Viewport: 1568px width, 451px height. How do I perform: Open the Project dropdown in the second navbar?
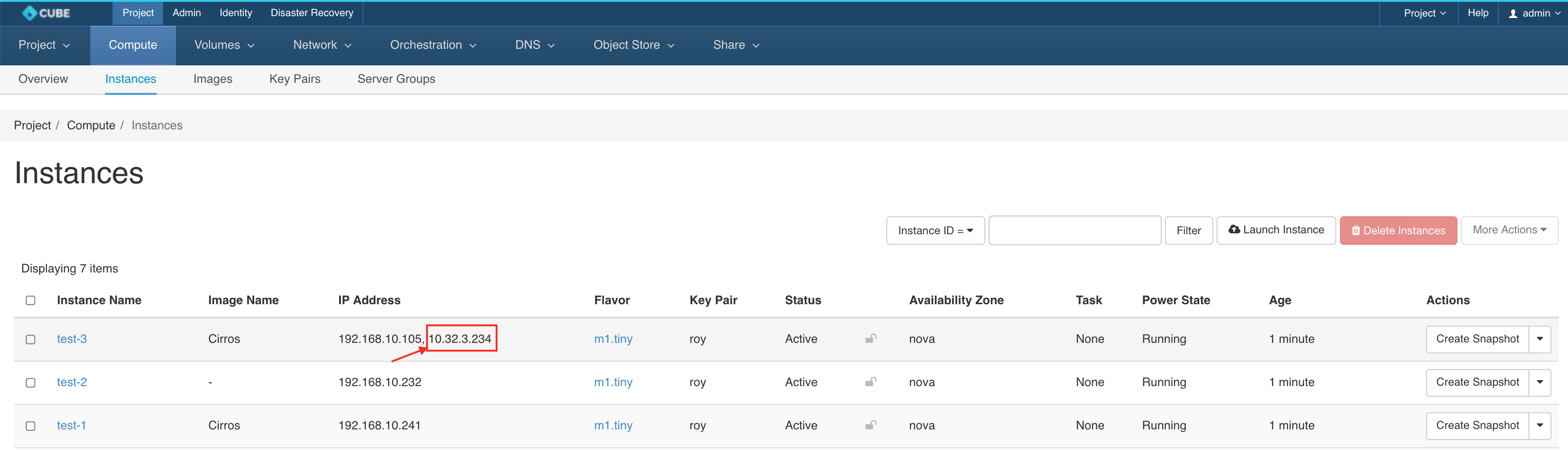pos(44,45)
